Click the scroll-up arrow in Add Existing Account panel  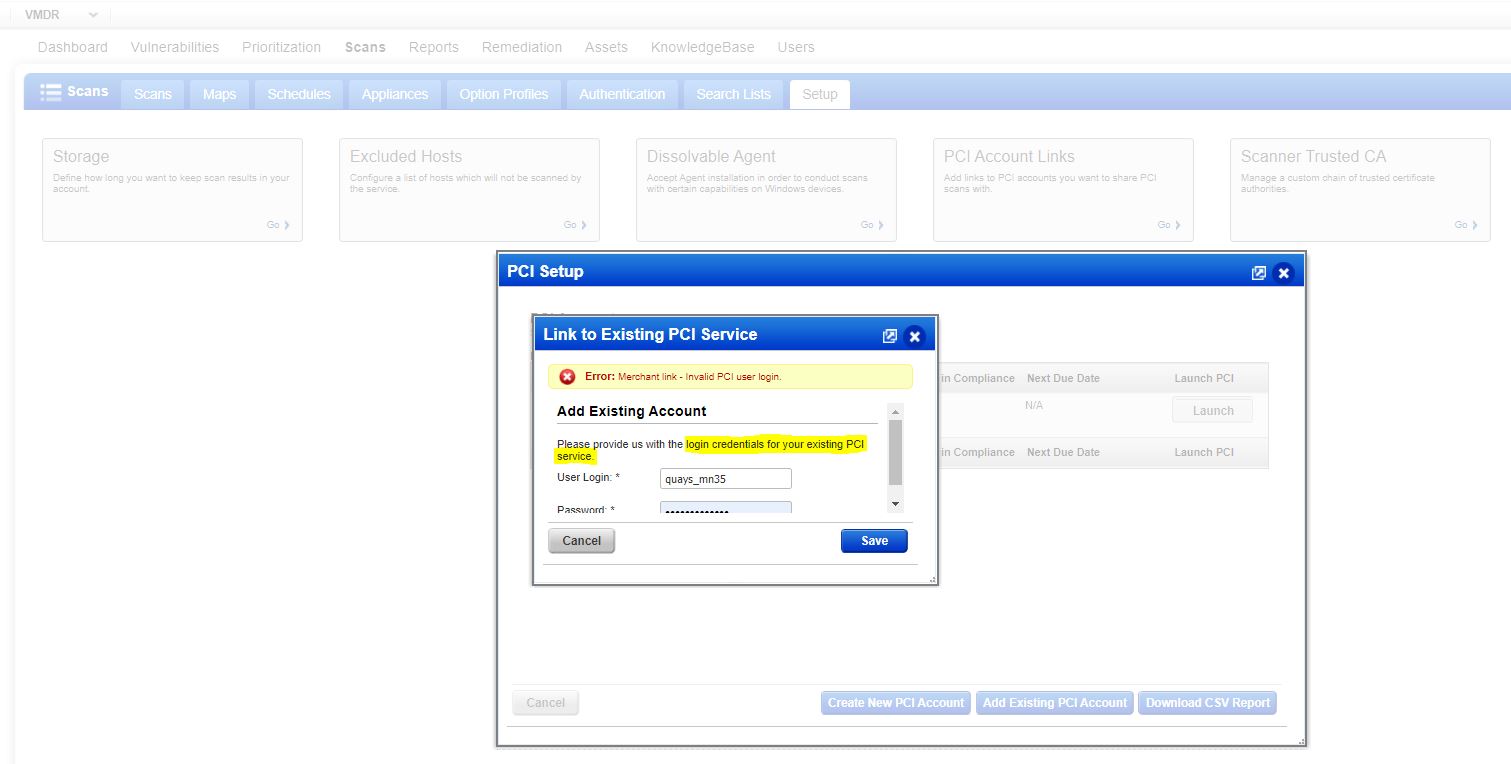tap(894, 411)
